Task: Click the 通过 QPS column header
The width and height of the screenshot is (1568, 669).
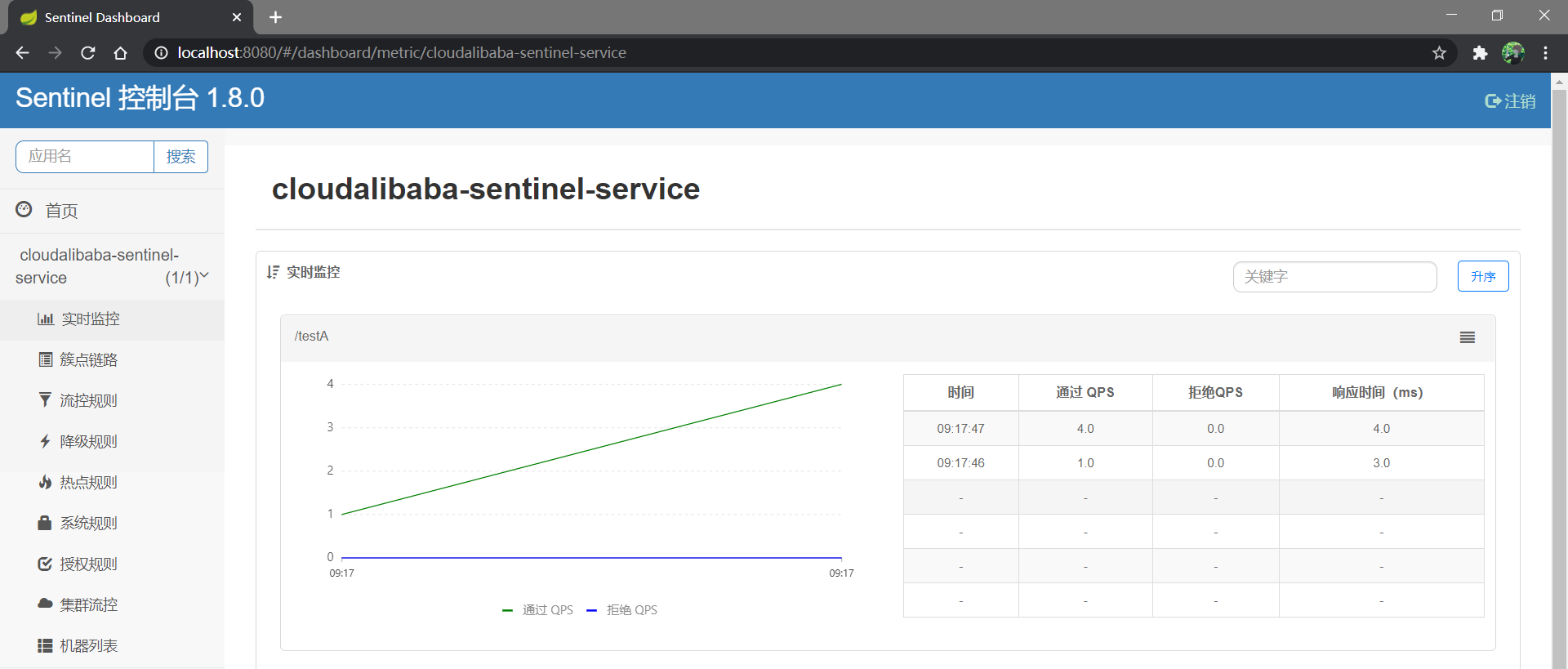Action: point(1085,393)
